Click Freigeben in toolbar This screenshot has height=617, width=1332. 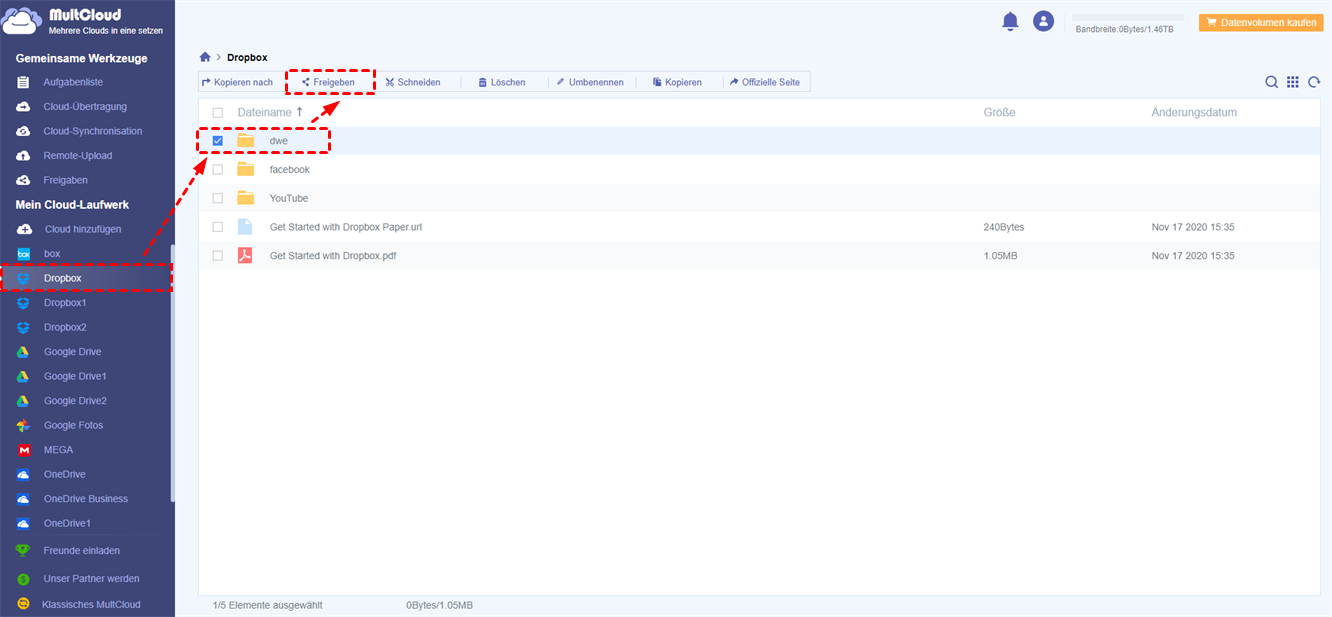(x=328, y=82)
